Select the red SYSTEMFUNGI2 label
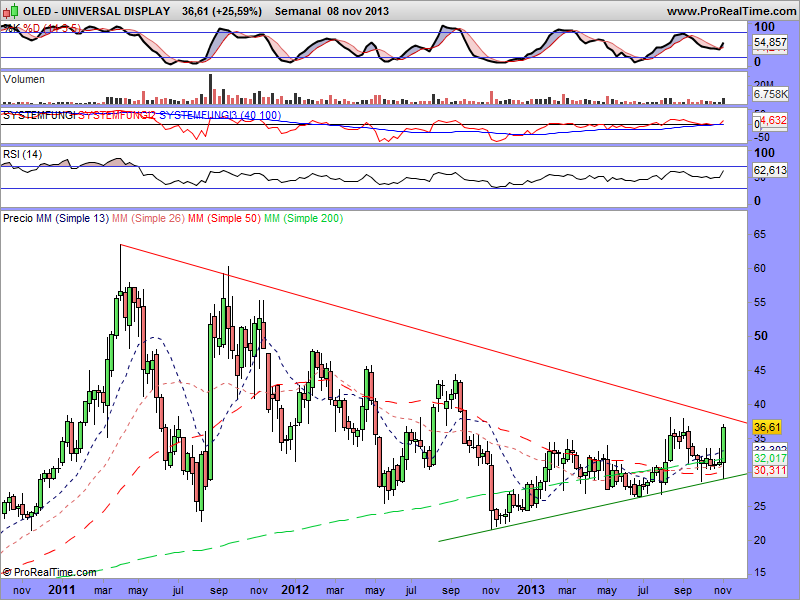This screenshot has width=800, height=600. [117, 115]
